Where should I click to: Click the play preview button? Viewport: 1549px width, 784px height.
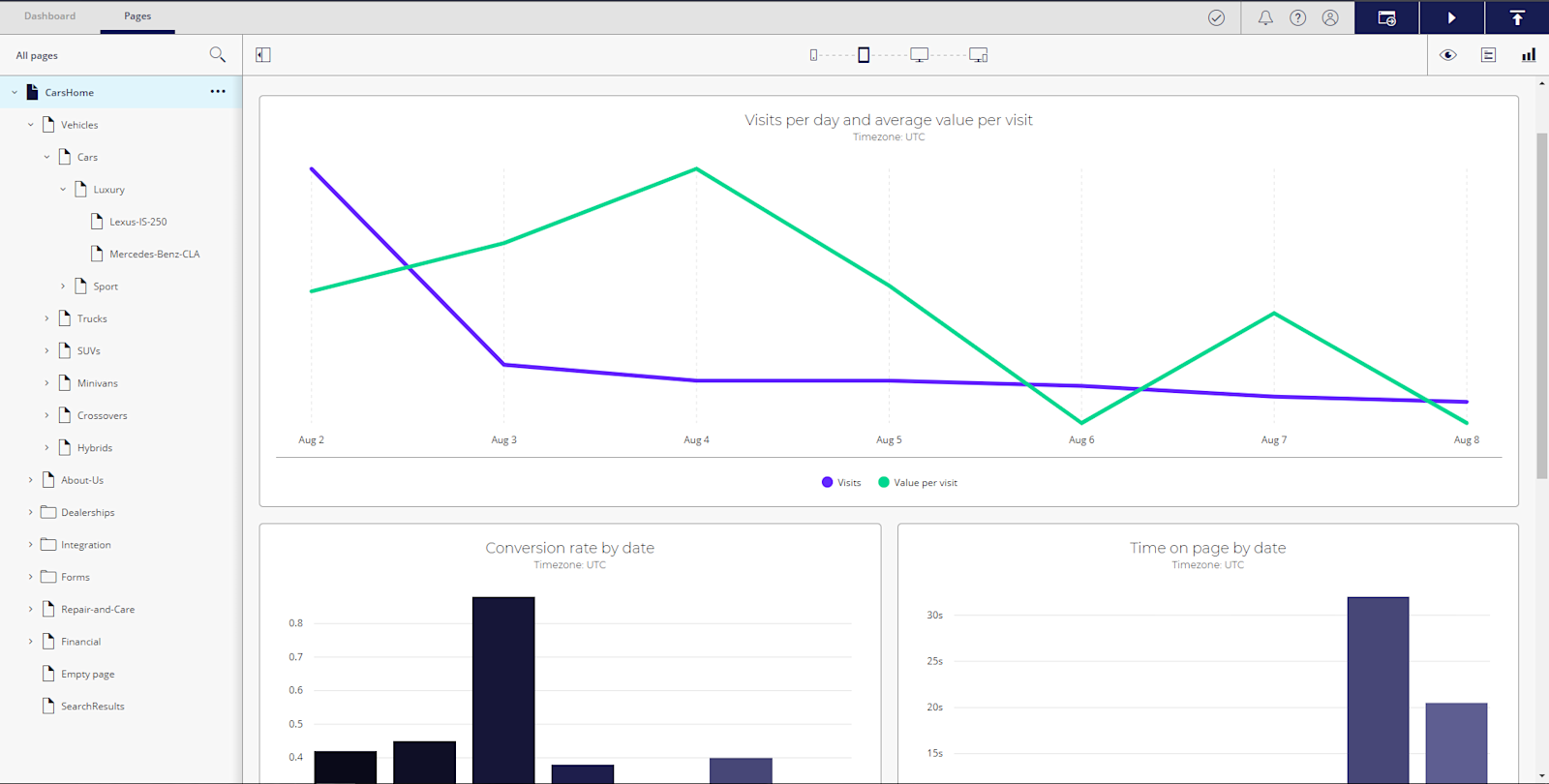coord(1452,17)
